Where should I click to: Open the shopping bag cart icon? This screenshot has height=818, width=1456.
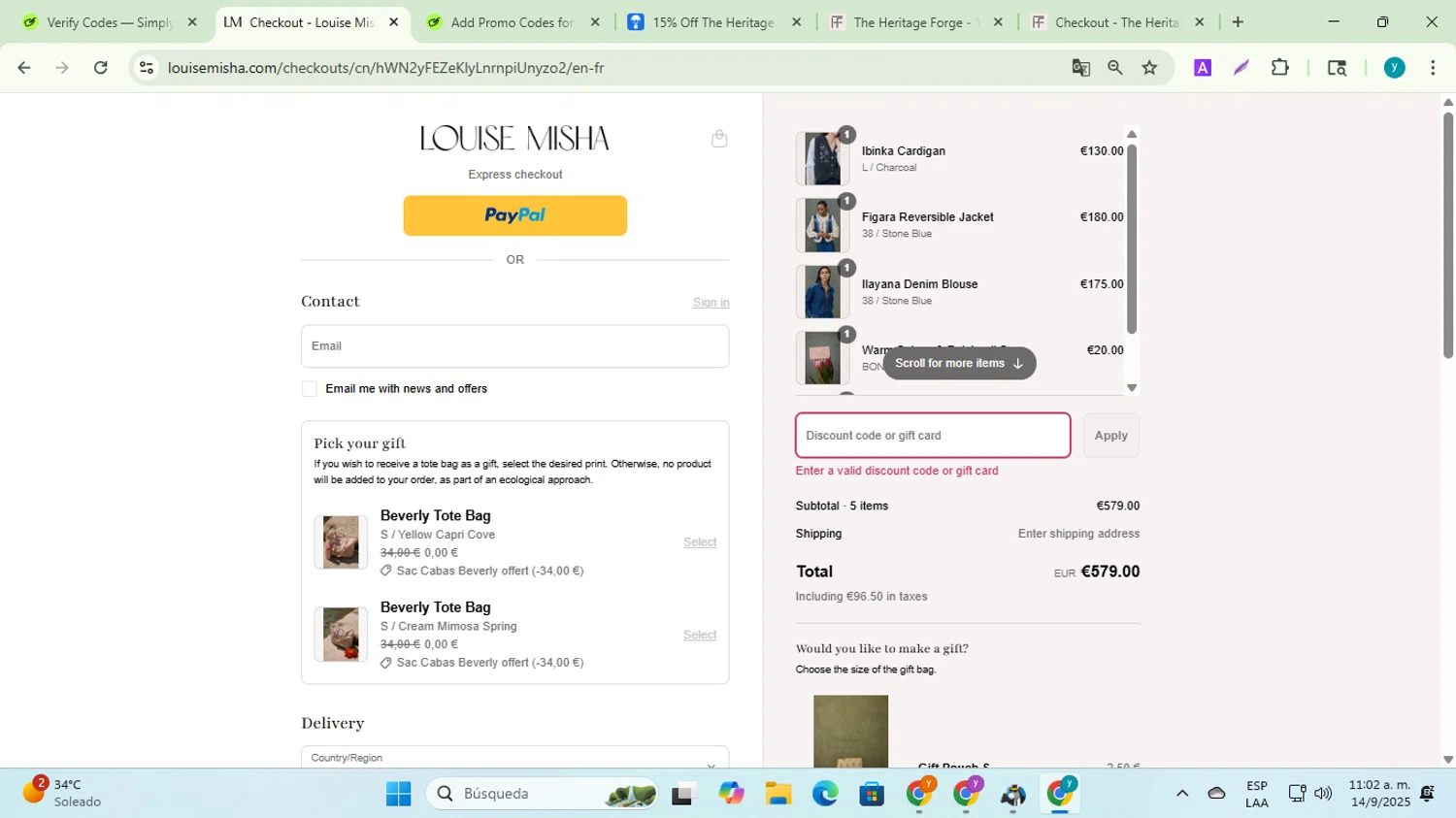click(719, 139)
